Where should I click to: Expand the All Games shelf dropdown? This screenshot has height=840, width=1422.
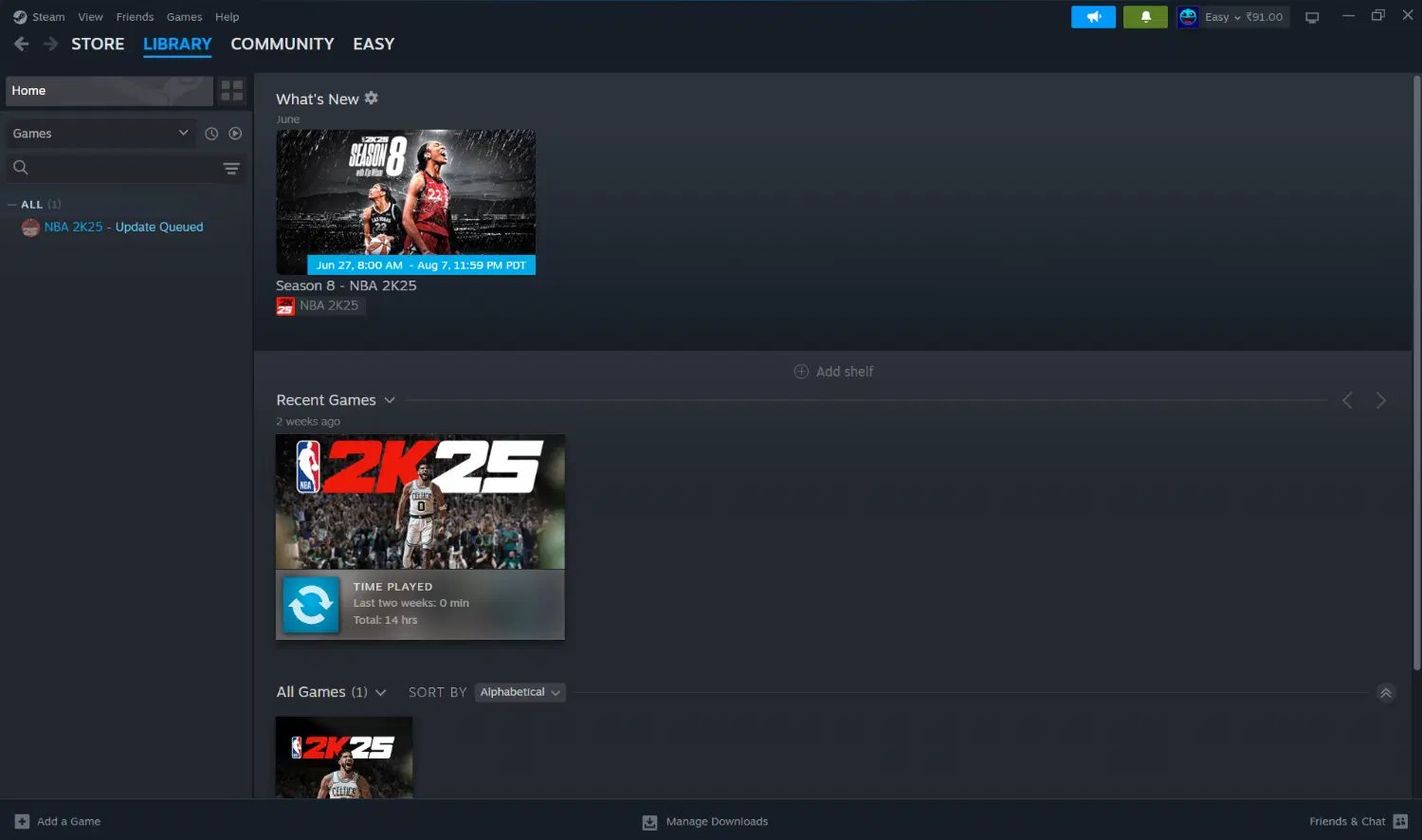pos(380,693)
